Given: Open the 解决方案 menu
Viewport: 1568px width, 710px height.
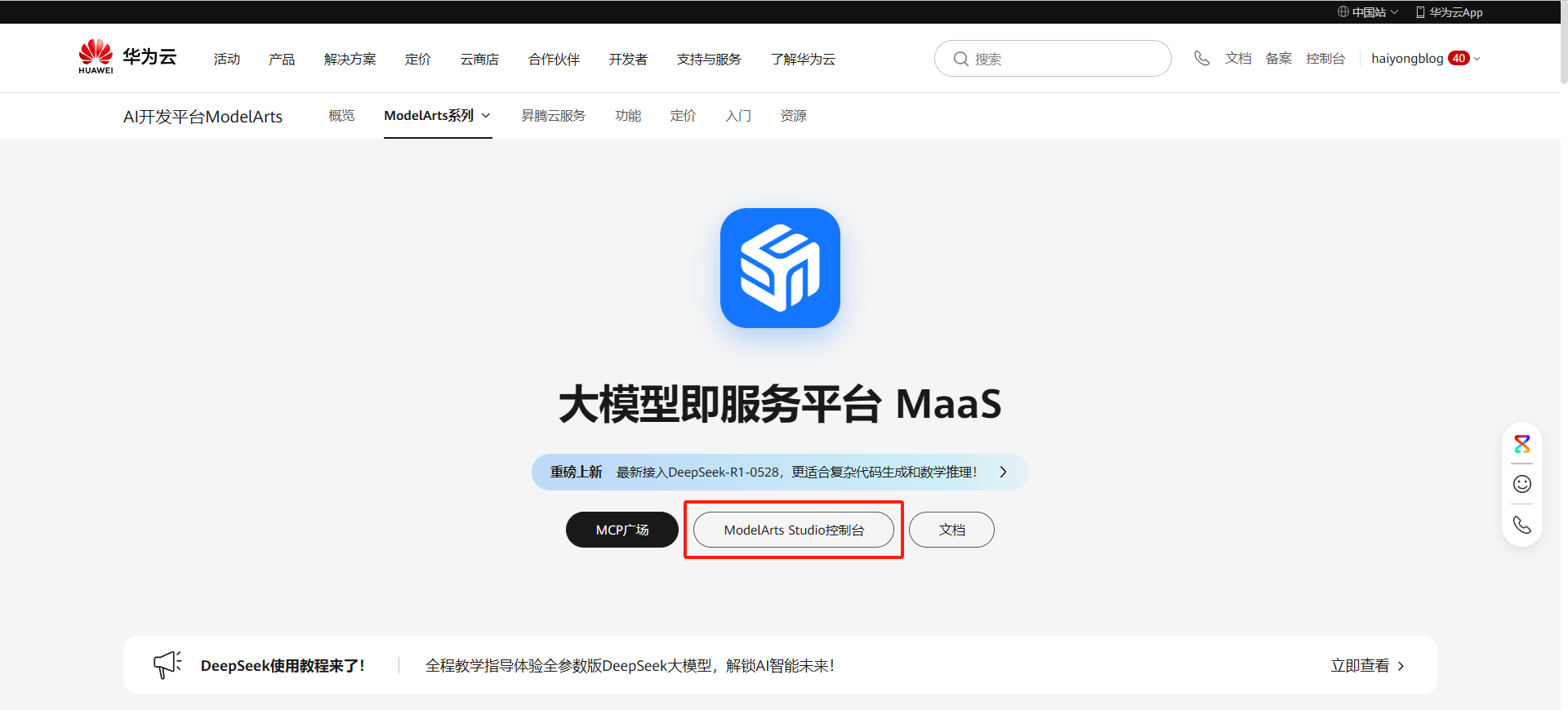Looking at the screenshot, I should coord(350,59).
